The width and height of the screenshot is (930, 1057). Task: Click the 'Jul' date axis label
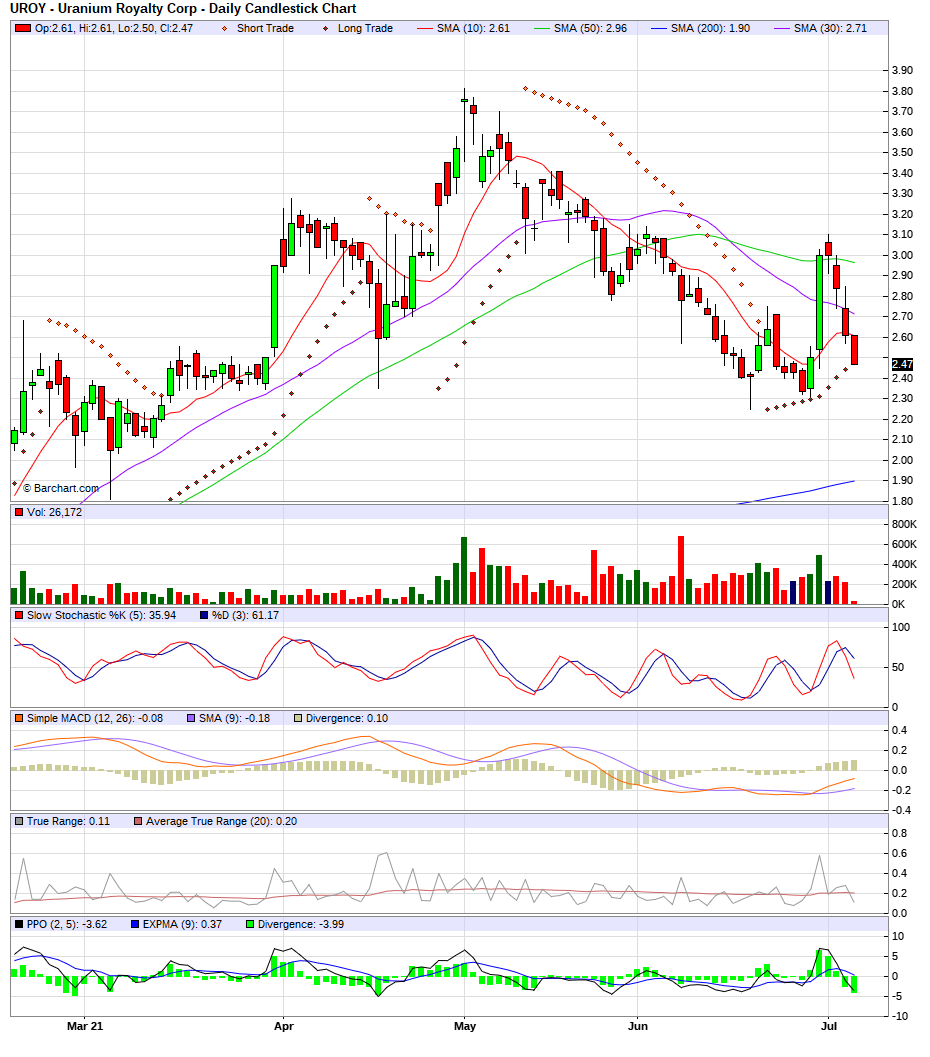click(x=829, y=1027)
